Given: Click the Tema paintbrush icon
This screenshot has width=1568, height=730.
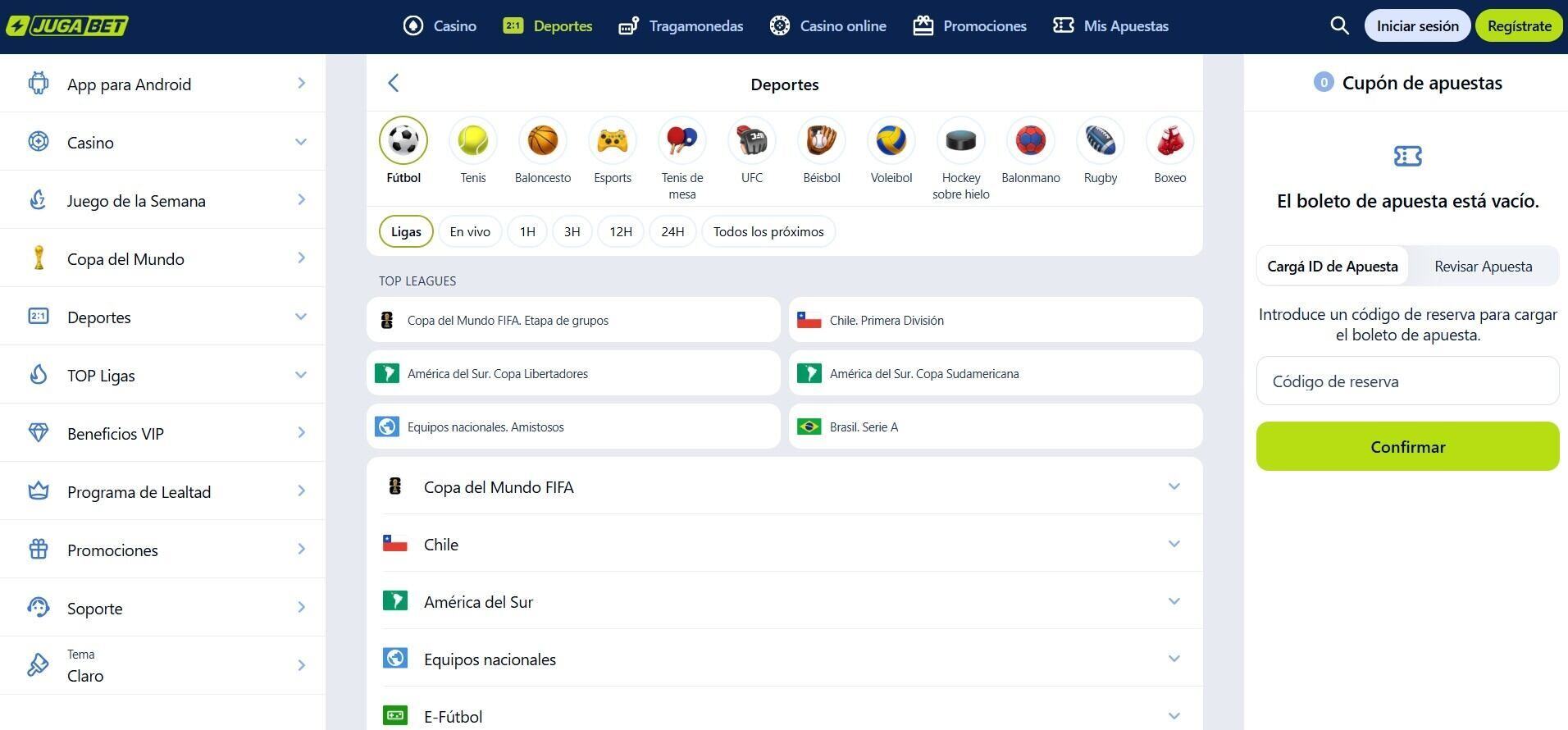Looking at the screenshot, I should point(39,665).
